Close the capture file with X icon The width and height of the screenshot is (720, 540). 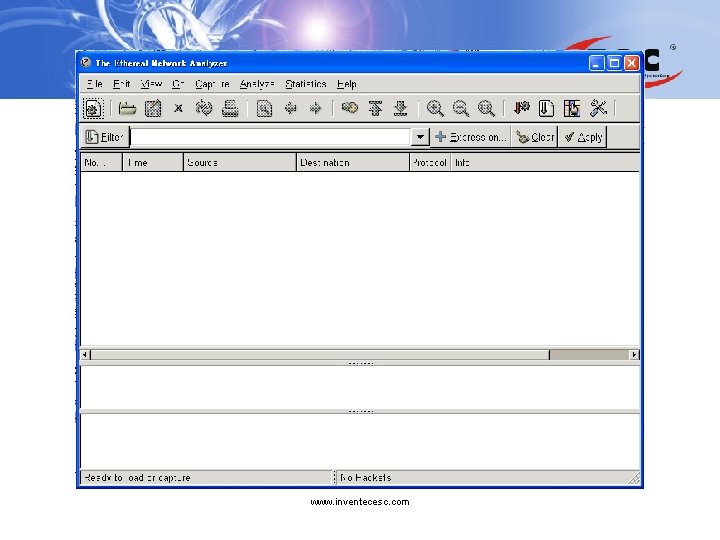tap(178, 108)
